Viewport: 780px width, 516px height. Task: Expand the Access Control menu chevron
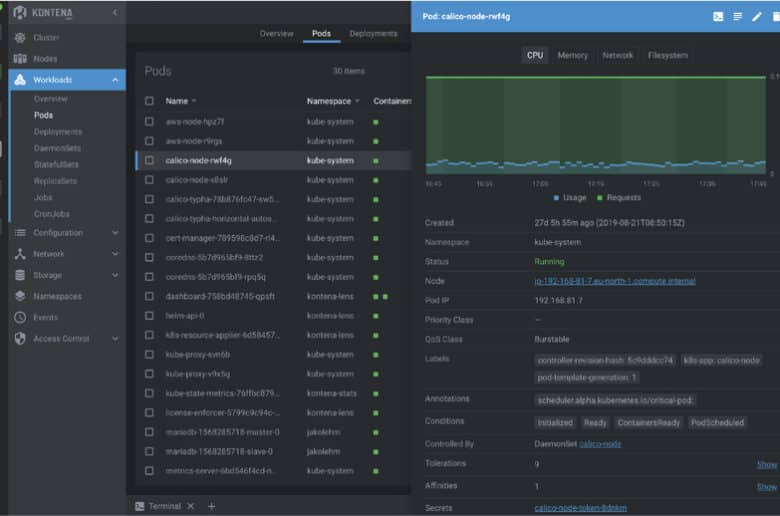click(115, 339)
